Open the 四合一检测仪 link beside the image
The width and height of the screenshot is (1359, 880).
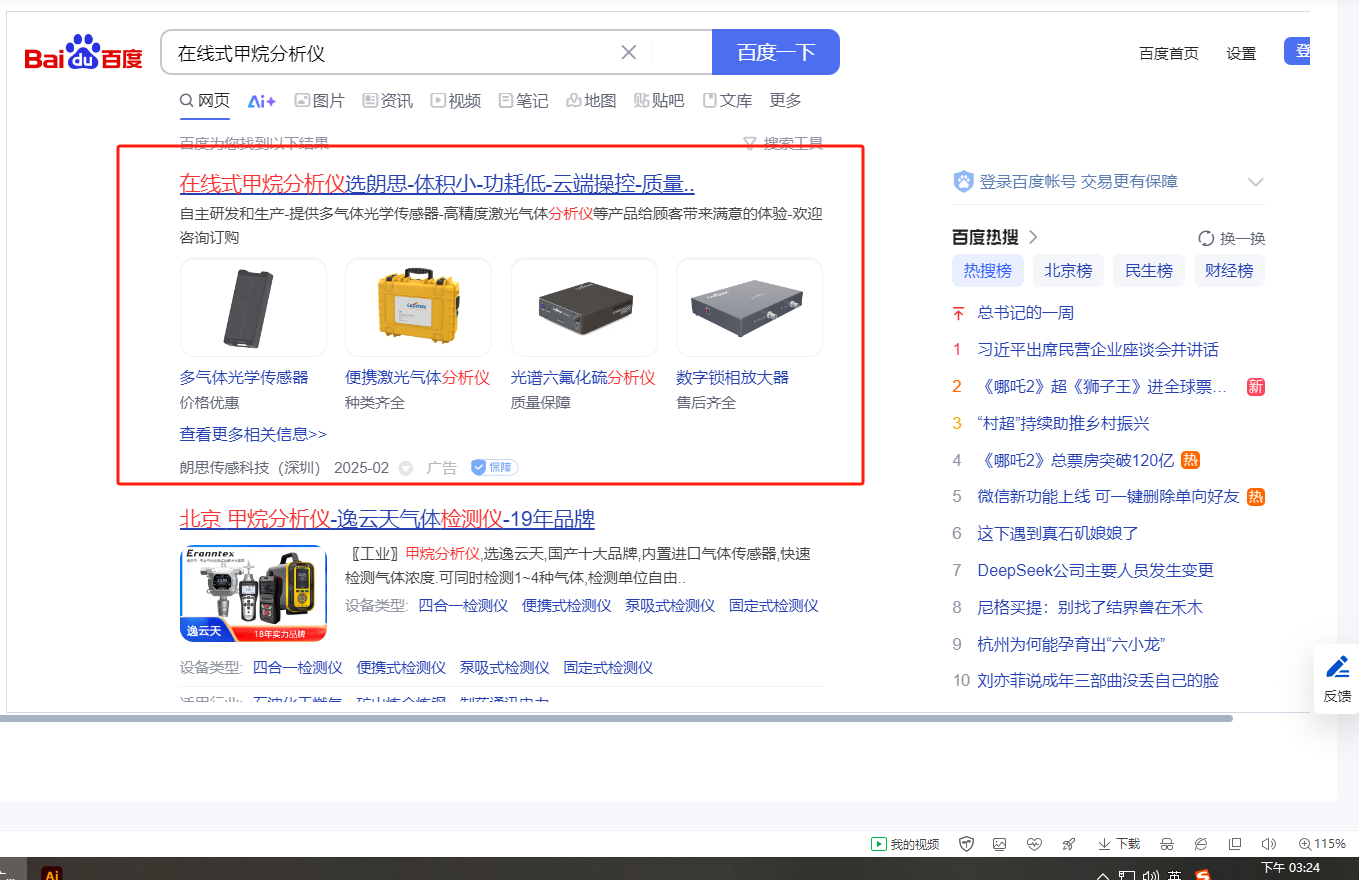tap(463, 606)
